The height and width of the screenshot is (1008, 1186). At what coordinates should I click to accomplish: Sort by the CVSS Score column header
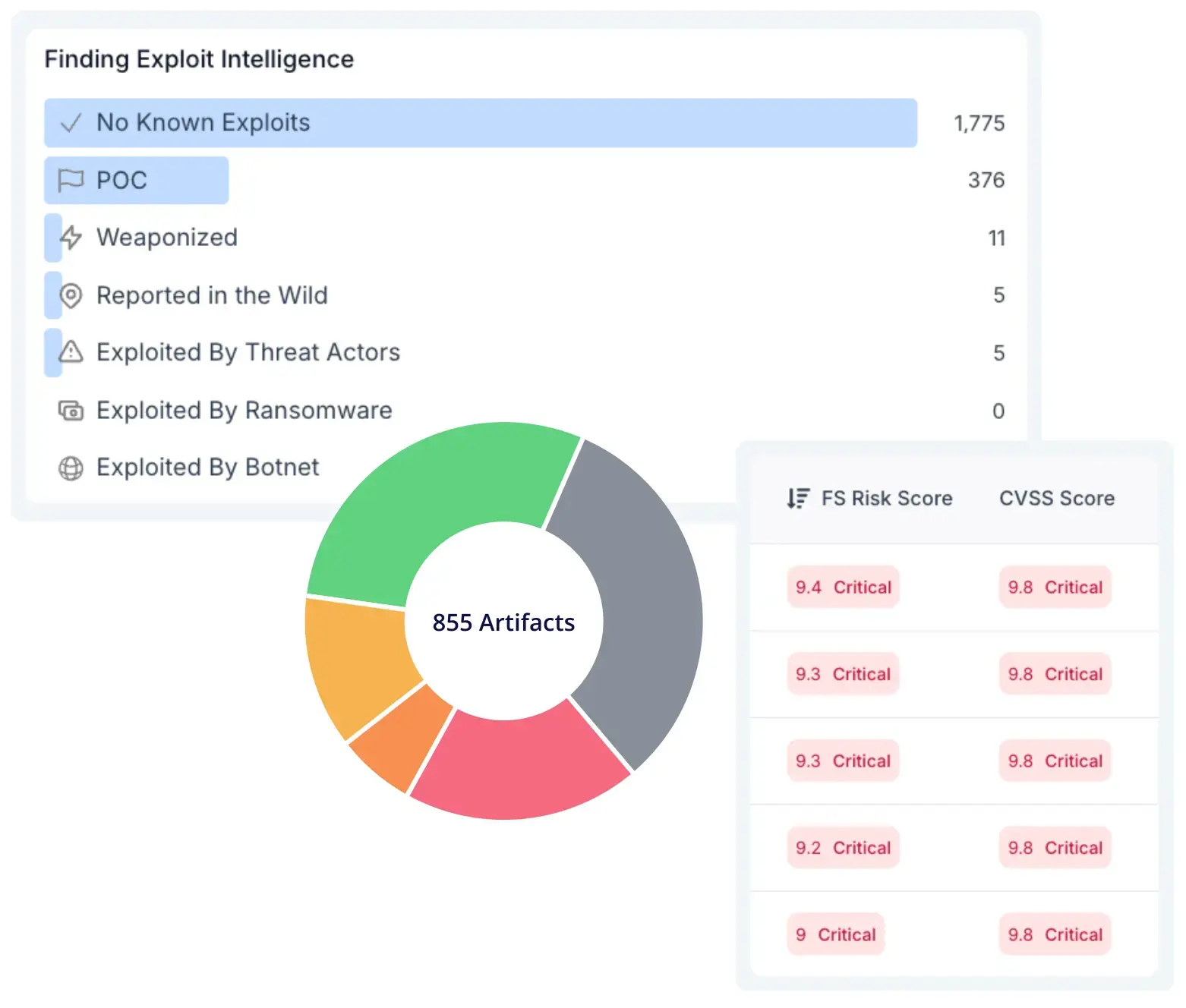pyautogui.click(x=1056, y=499)
